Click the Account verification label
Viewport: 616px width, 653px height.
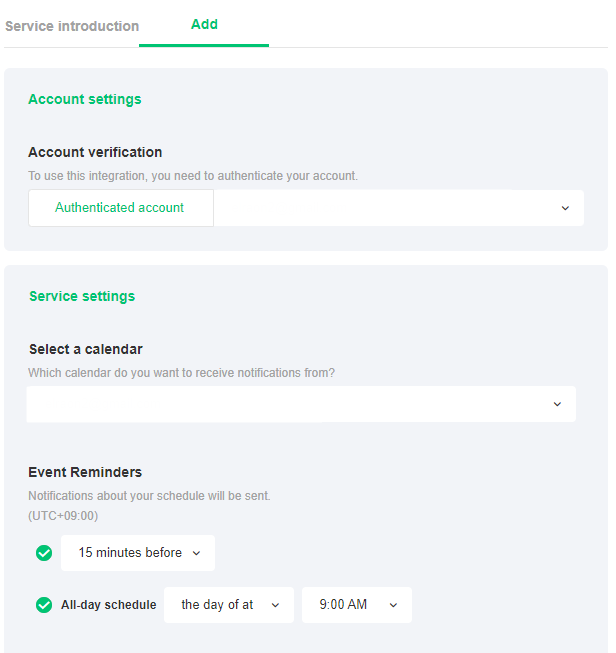(95, 152)
